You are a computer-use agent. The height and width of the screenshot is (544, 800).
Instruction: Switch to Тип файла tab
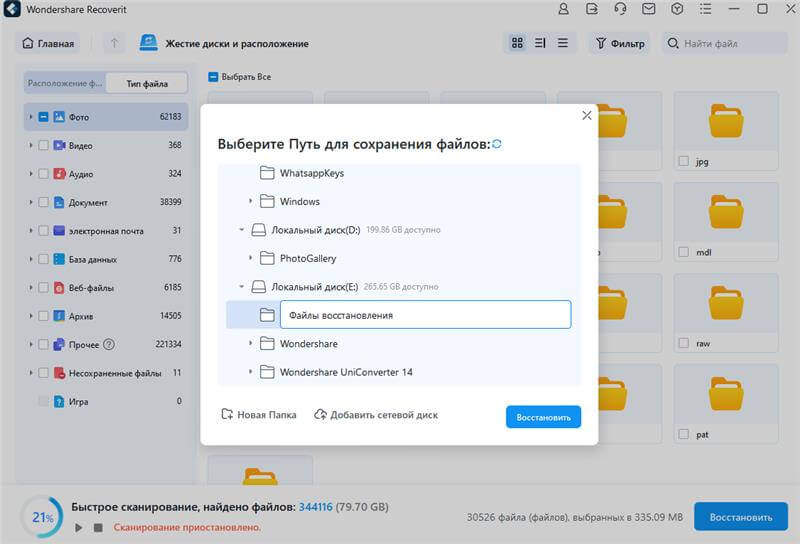coord(147,83)
